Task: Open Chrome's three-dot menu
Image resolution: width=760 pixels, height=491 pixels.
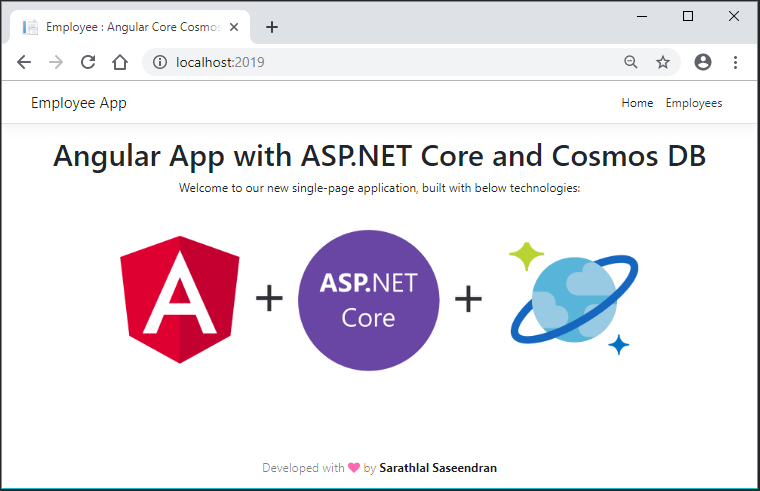Action: 735,62
